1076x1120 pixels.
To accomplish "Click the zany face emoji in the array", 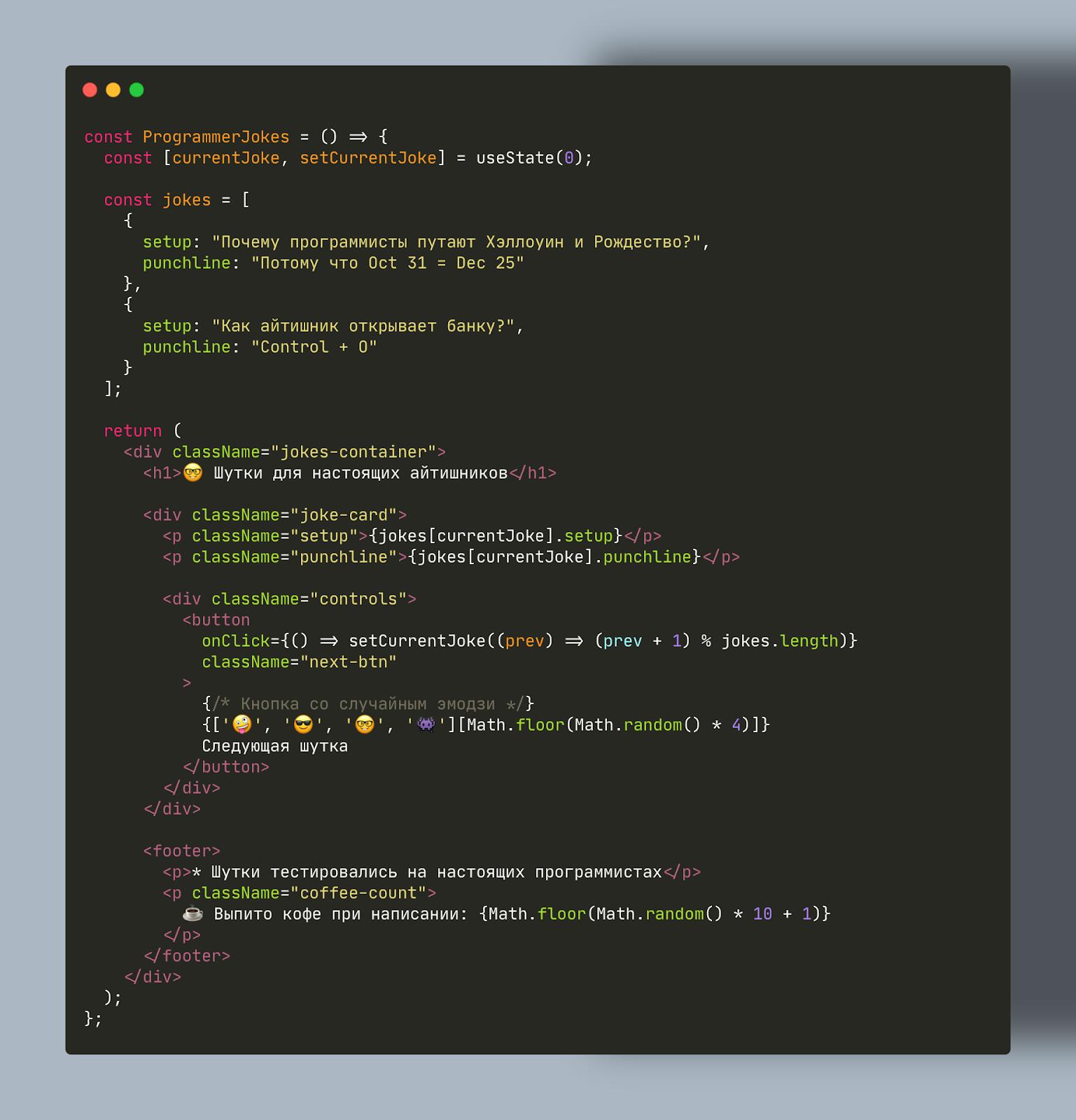I will click(x=242, y=724).
